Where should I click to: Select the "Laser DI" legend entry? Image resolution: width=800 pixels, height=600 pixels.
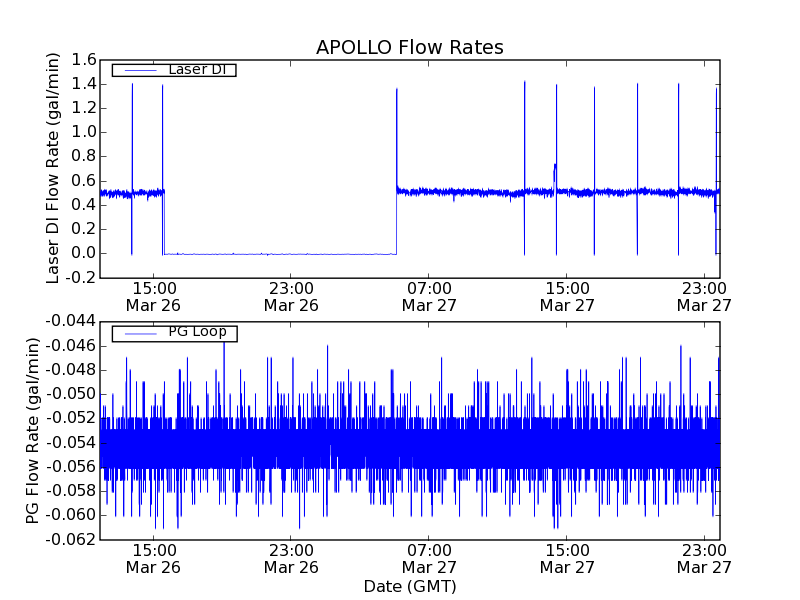[x=174, y=69]
